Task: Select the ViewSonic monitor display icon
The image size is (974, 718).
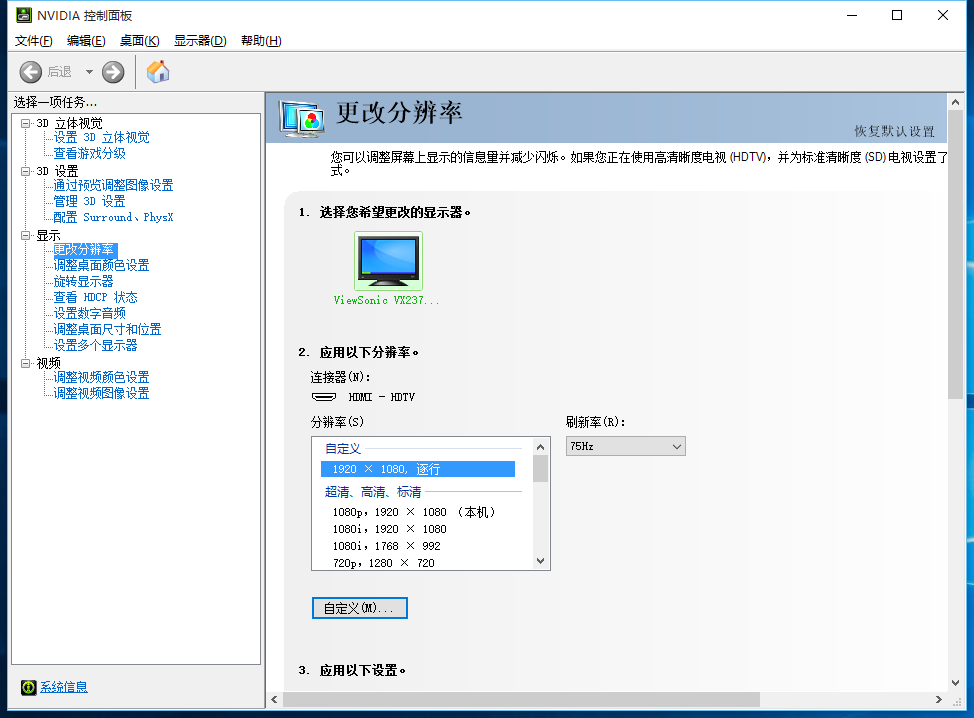Action: (x=388, y=261)
